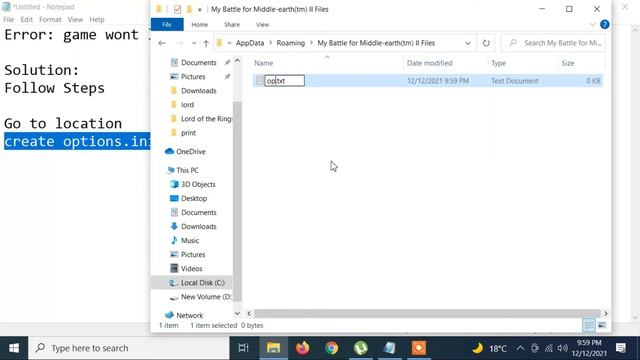Click Roaming in the address path
The width and height of the screenshot is (640, 360).
coord(291,43)
